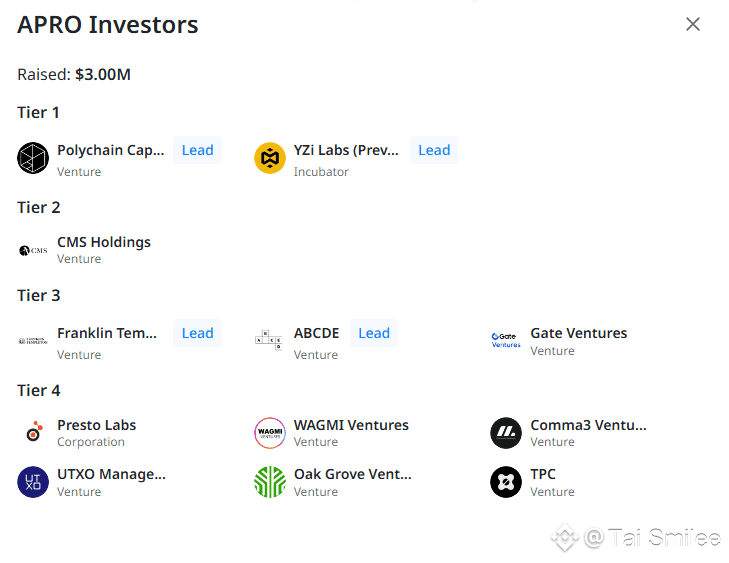Close the APRO Investors dialog

click(693, 24)
